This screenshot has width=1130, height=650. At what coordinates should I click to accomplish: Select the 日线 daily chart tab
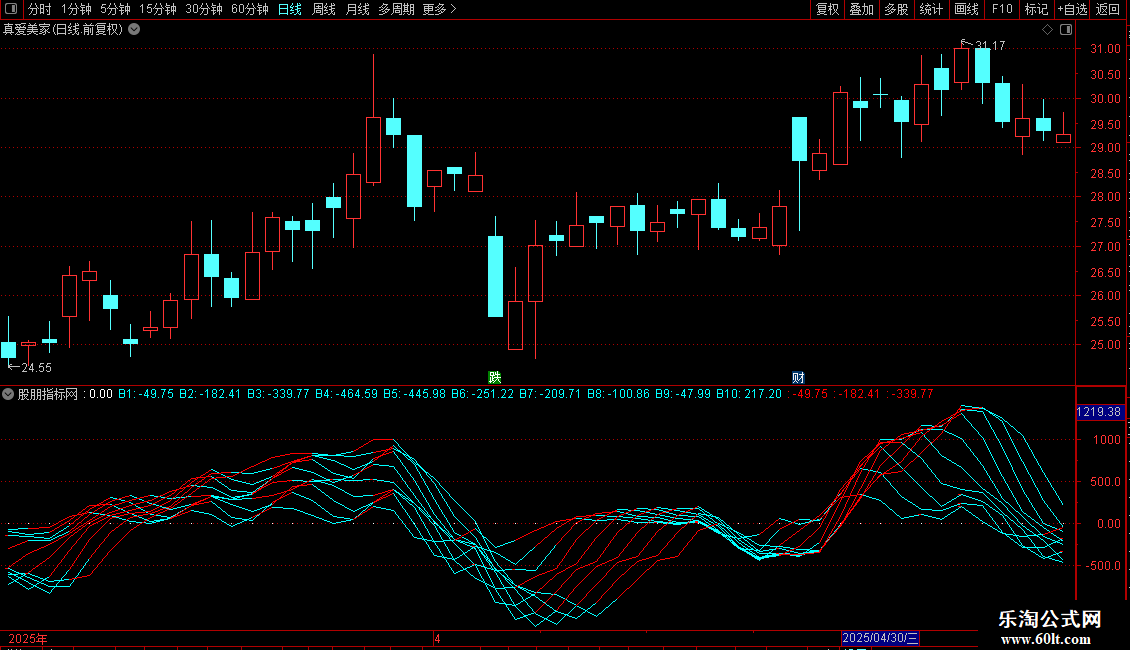pos(290,9)
